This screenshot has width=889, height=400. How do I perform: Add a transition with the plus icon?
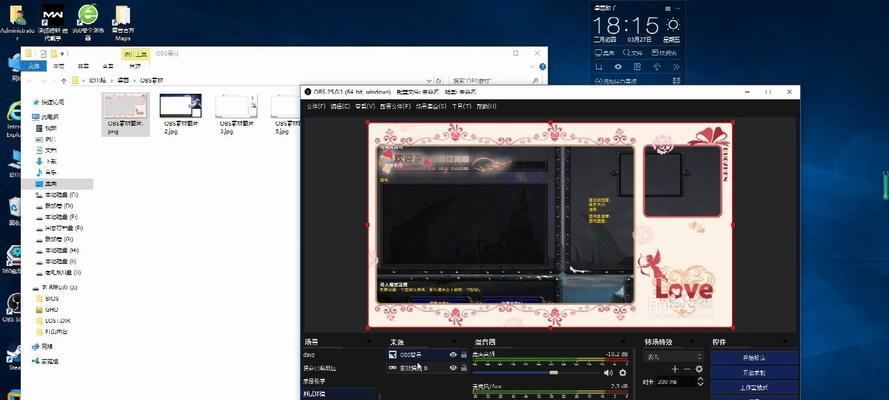click(675, 369)
